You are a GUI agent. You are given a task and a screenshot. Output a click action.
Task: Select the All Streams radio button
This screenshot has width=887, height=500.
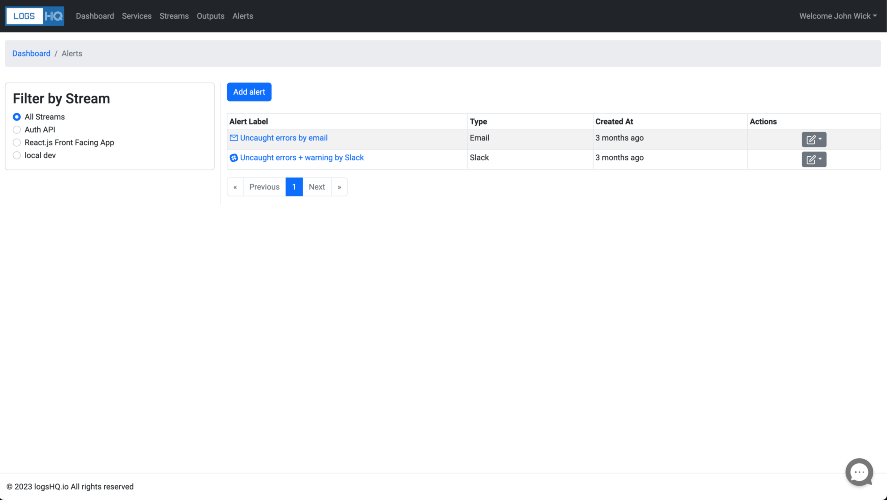click(17, 117)
